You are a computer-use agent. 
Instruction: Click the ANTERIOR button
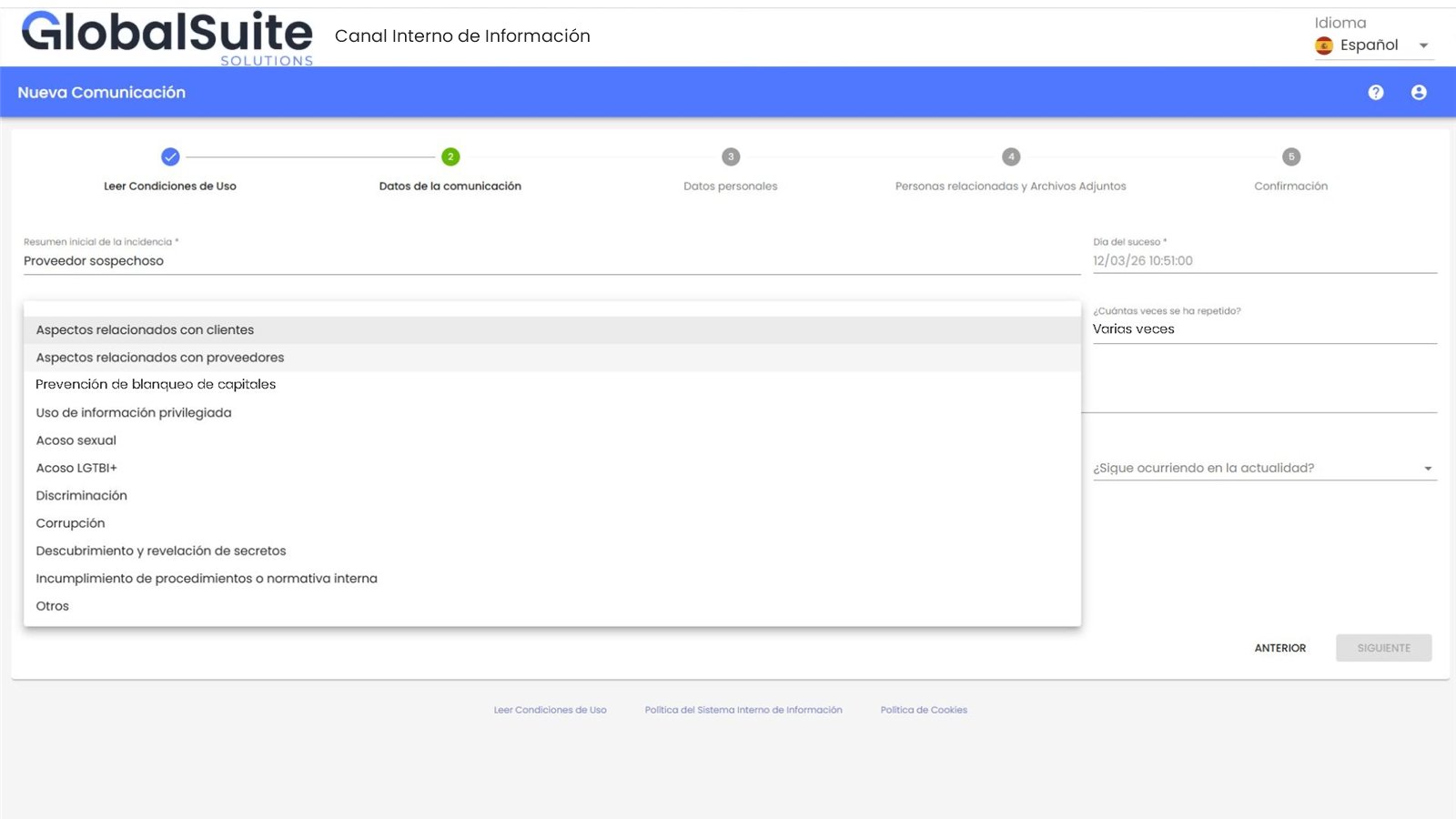click(1280, 648)
